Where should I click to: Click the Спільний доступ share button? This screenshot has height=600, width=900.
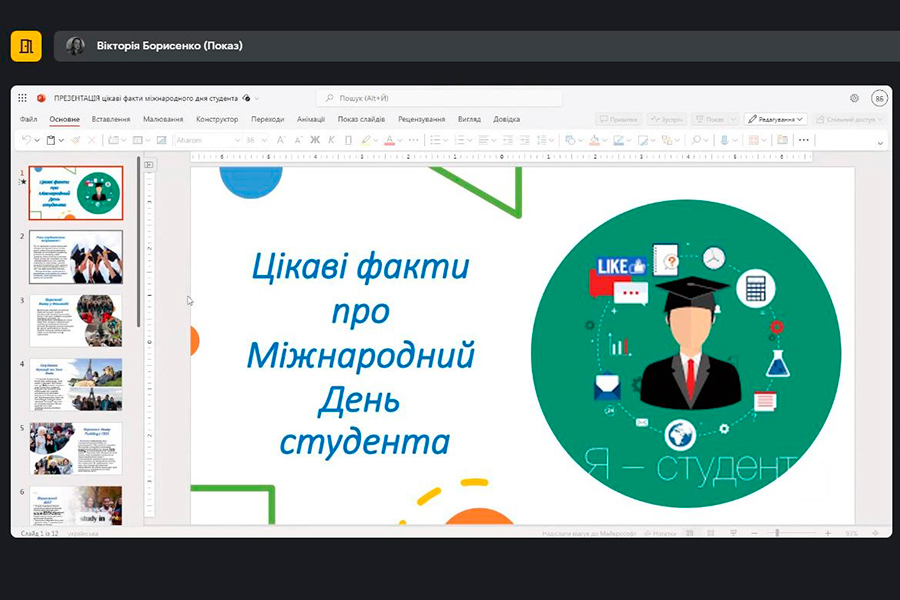(849, 119)
